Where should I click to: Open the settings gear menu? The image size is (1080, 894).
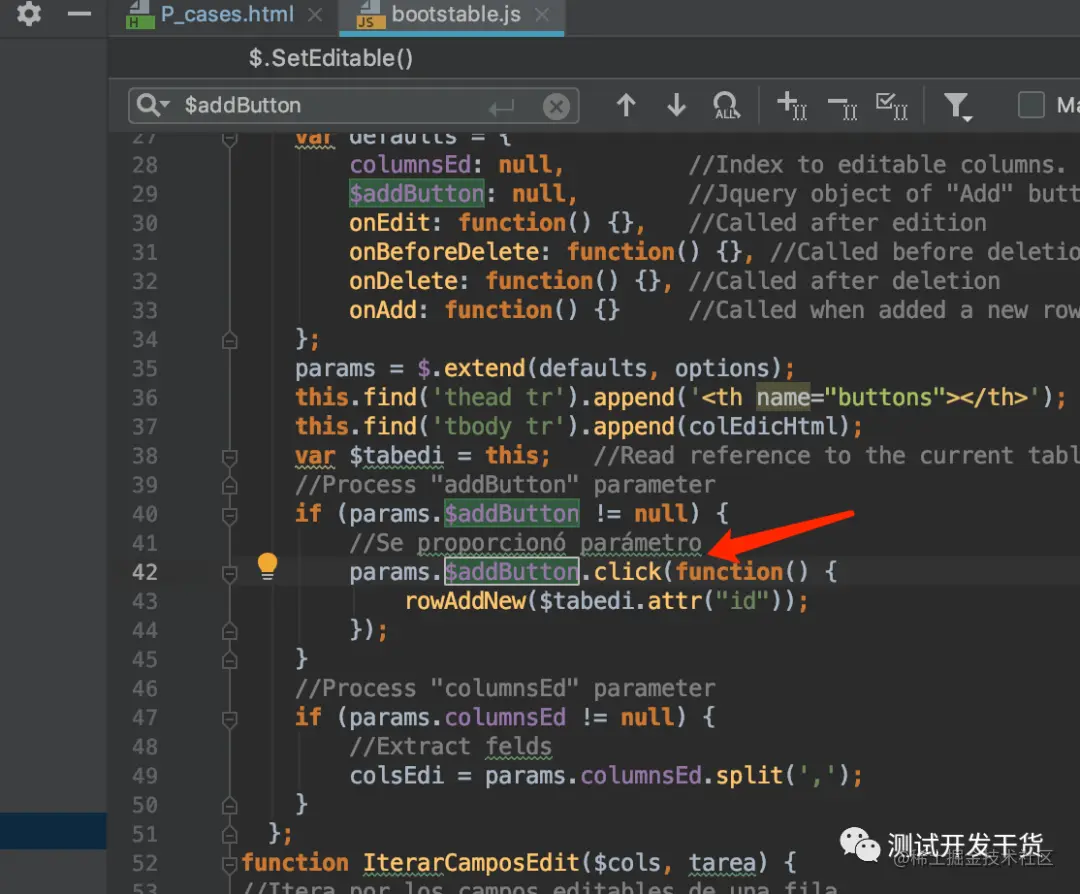pos(28,14)
